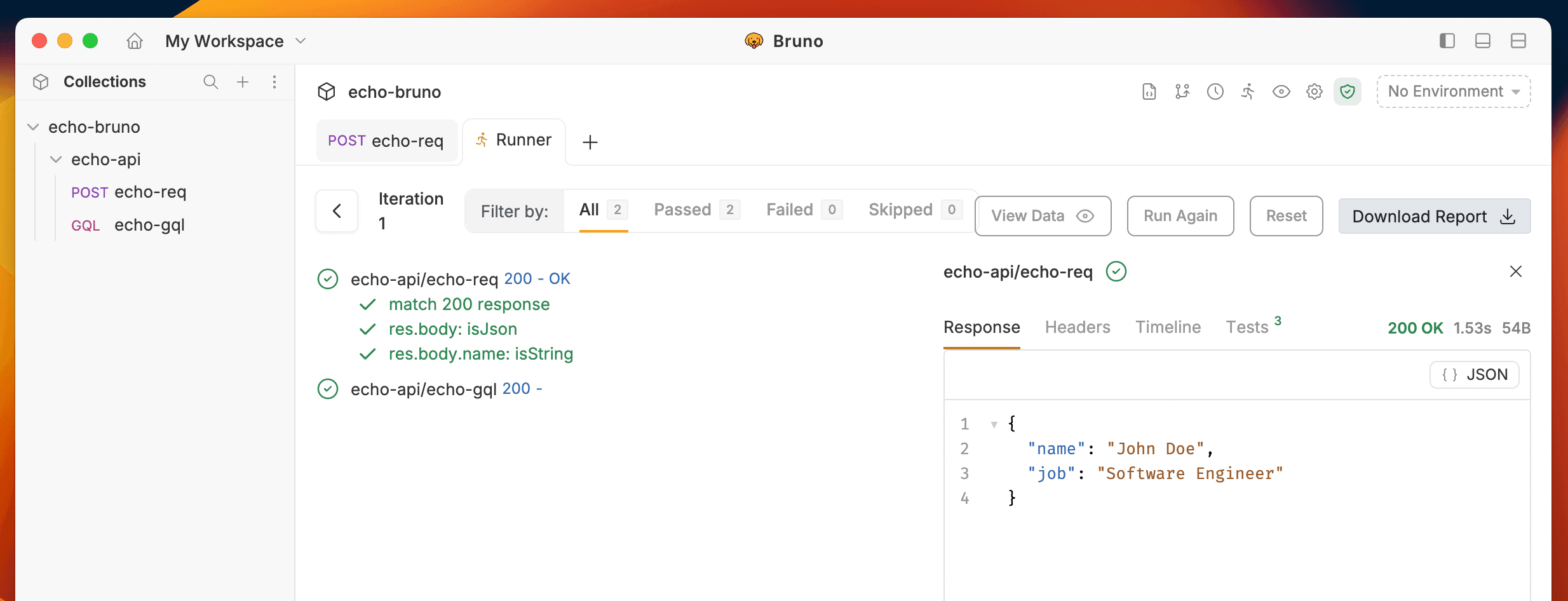Search collections with magnifier icon

210,82
